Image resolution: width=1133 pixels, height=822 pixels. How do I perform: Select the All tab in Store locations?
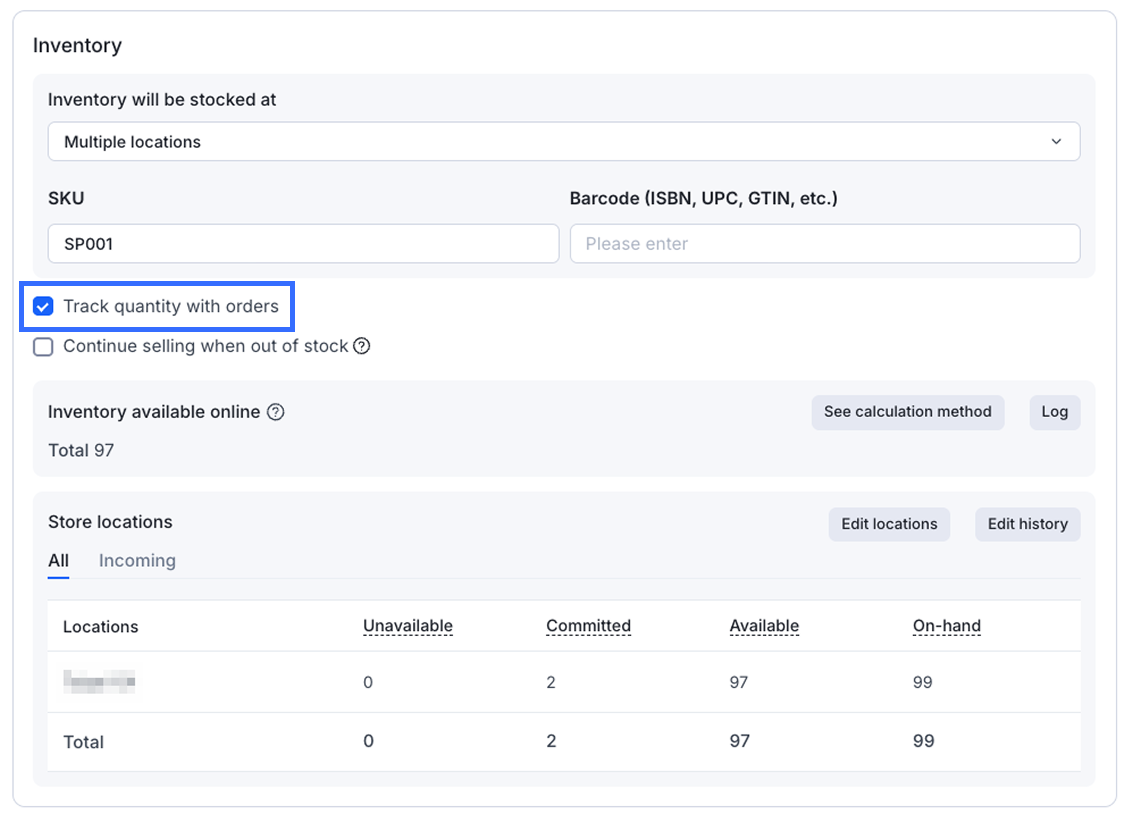(x=58, y=561)
